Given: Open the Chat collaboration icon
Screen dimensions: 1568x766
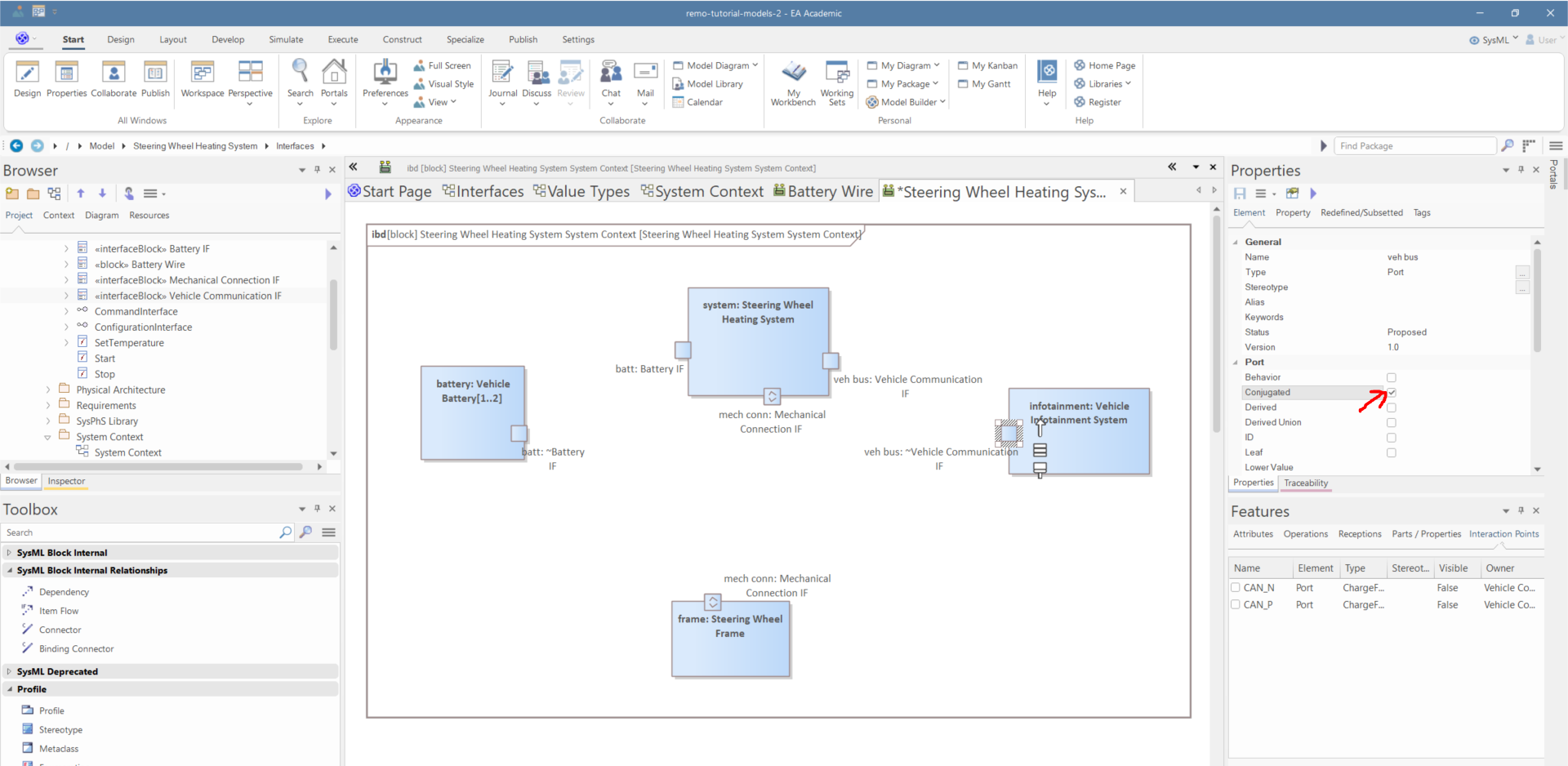Looking at the screenshot, I should click(x=611, y=73).
